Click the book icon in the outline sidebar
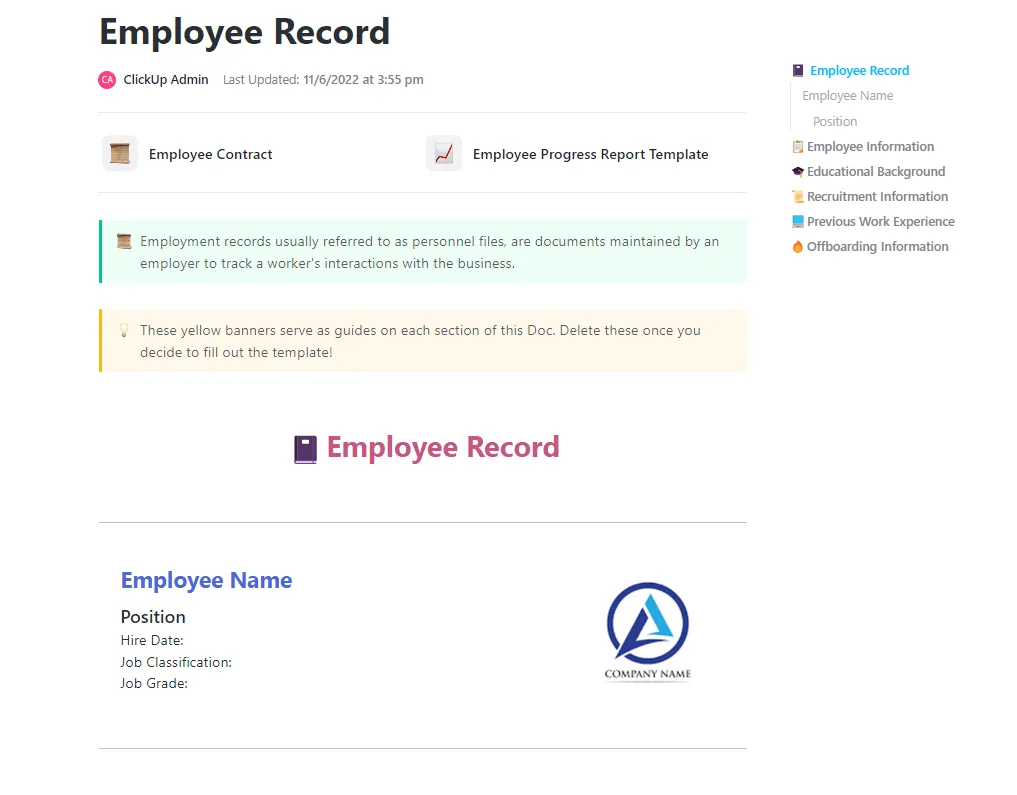The height and width of the screenshot is (795, 1017). coord(798,71)
